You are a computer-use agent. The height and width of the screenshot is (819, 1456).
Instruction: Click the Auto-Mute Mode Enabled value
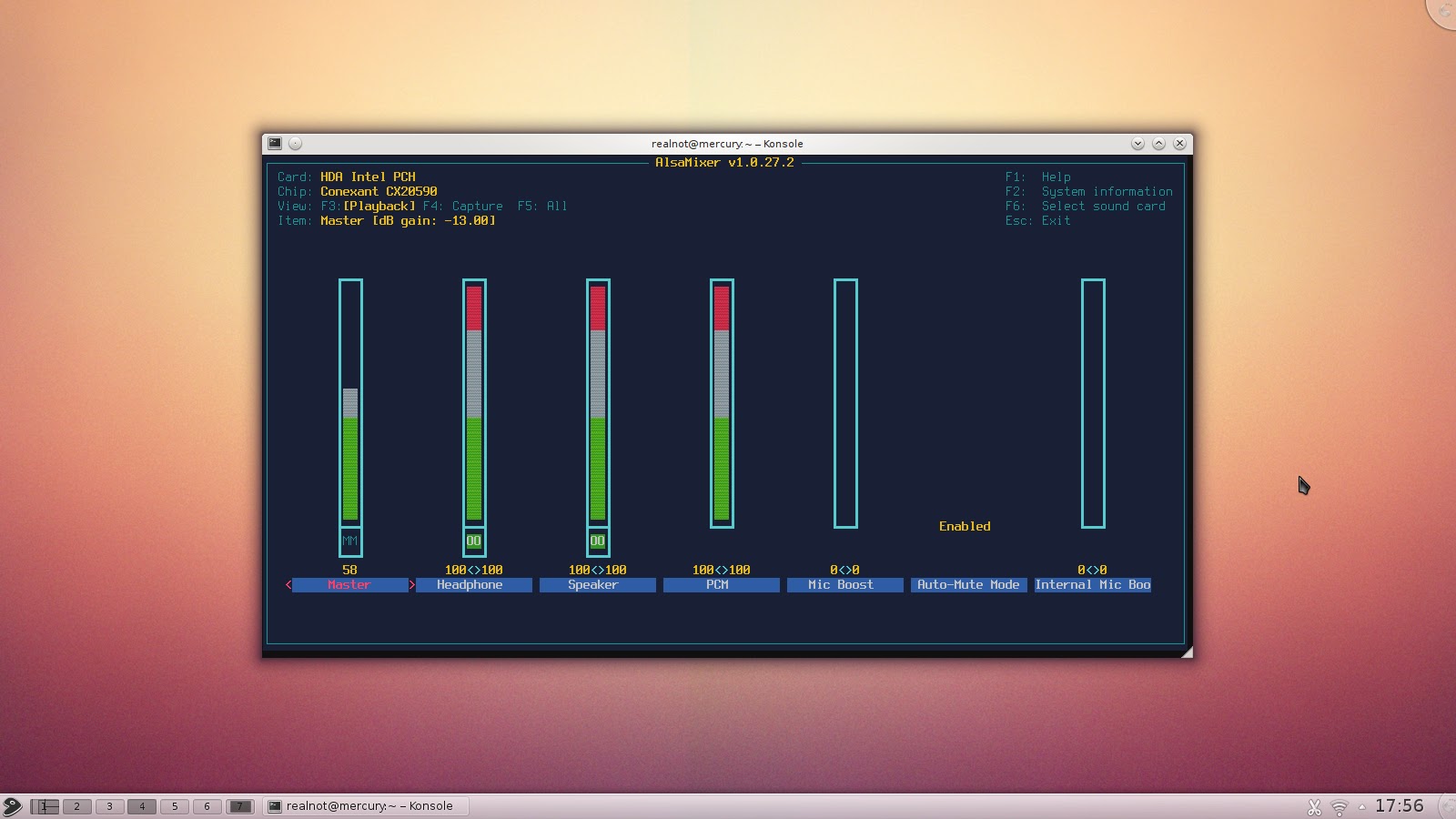(x=965, y=527)
